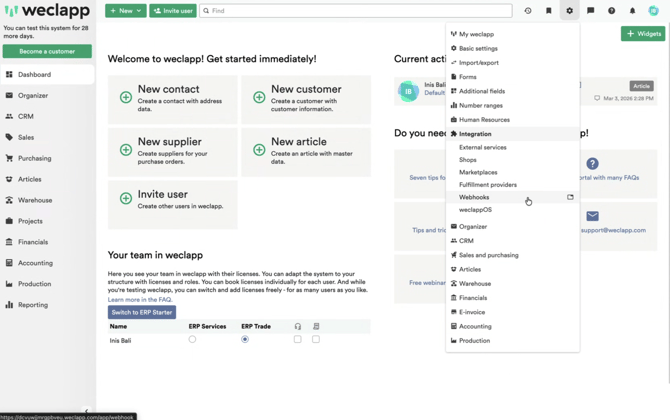The height and width of the screenshot is (420, 670).
Task: Open Webhooks in a new window icon
Action: [x=570, y=197]
